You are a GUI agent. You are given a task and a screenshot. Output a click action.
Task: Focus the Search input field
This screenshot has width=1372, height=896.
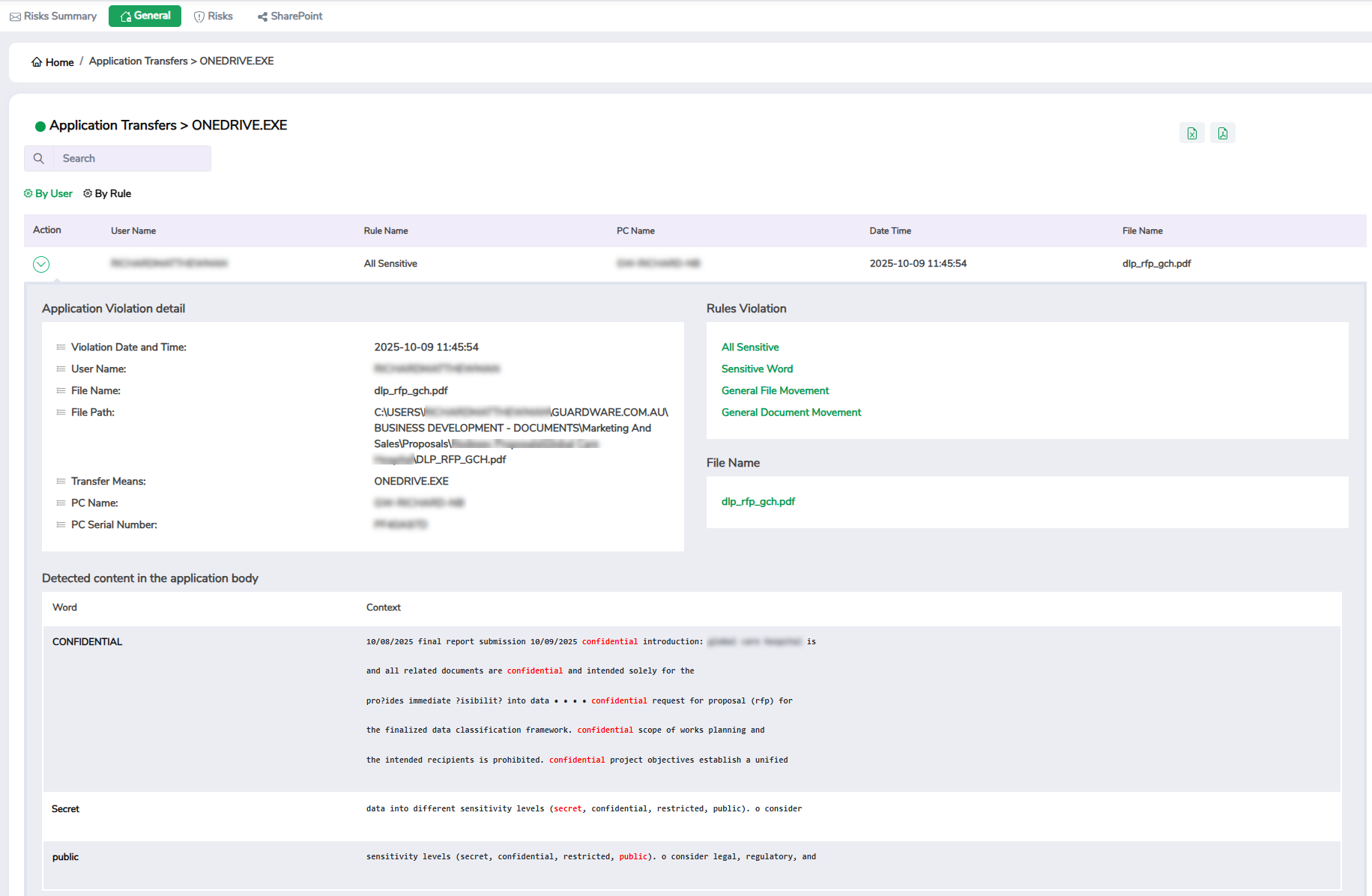[132, 159]
